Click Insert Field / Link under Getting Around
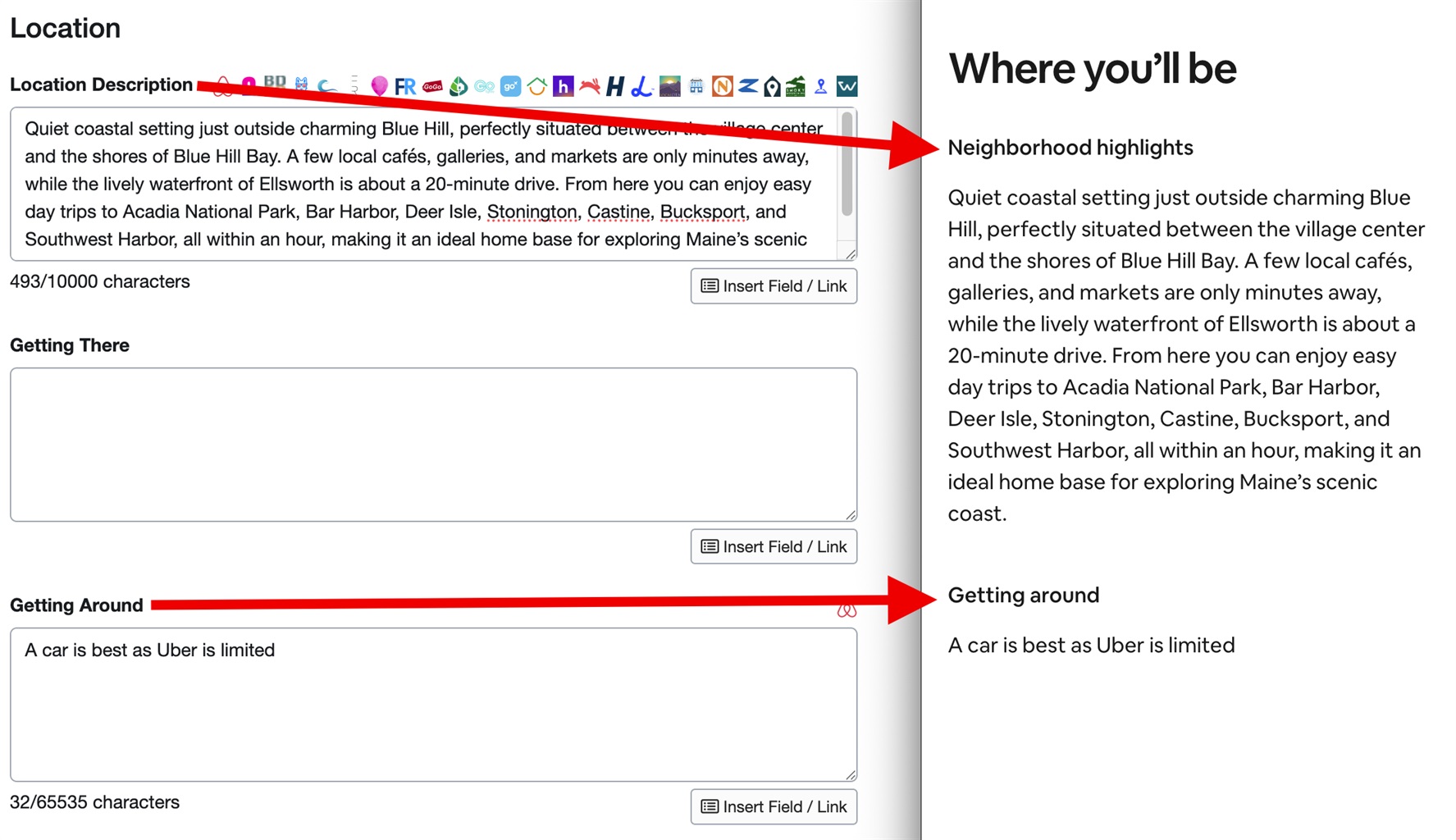This screenshot has height=840, width=1456. pos(773,806)
